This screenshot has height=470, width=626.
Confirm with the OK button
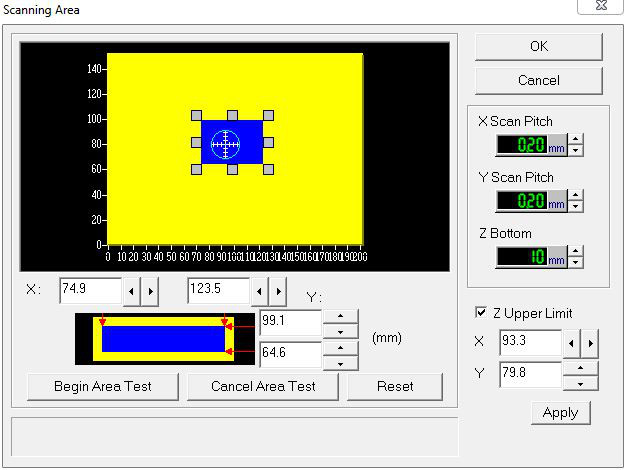(x=539, y=47)
